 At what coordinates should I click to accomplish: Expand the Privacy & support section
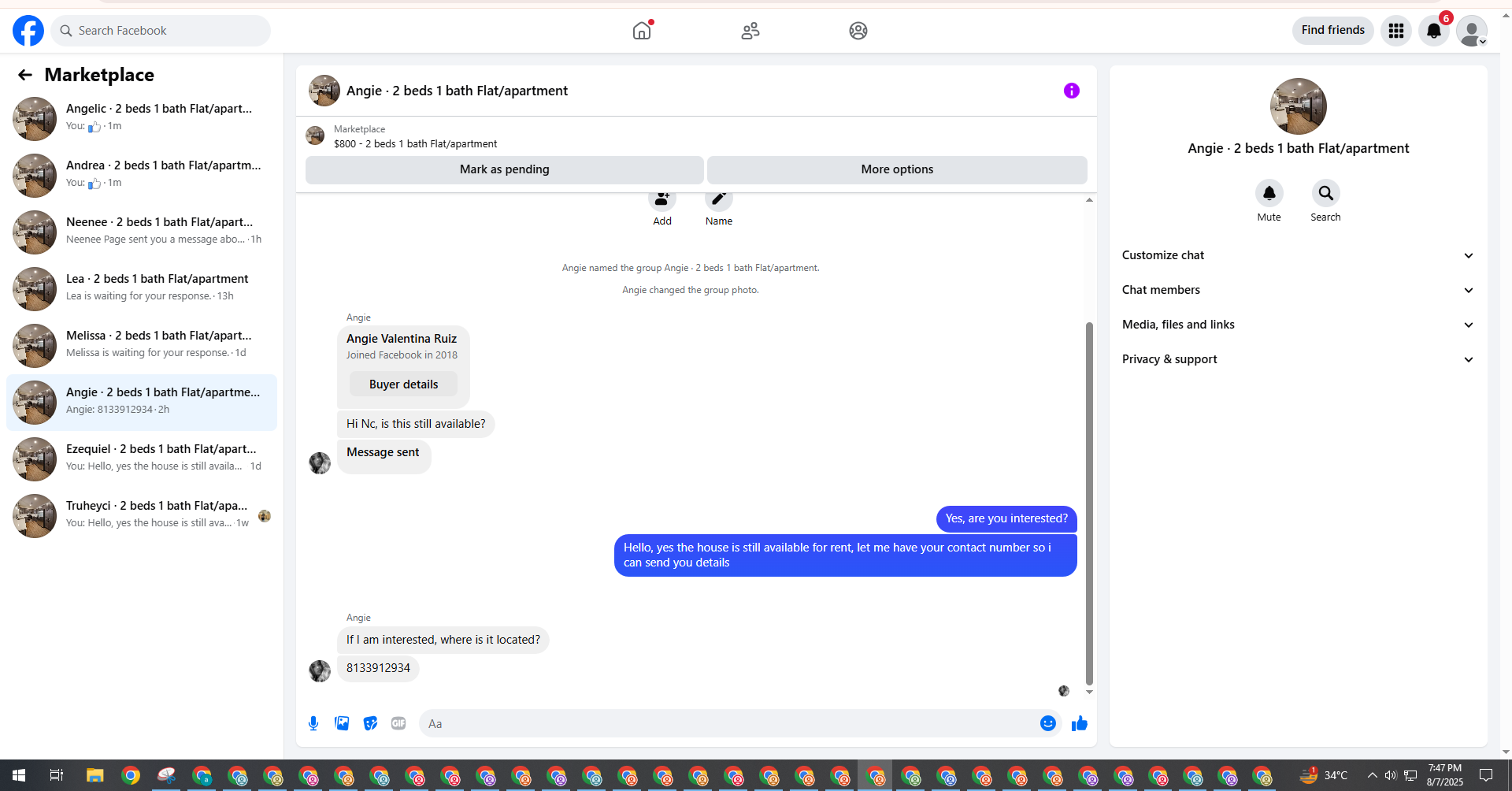tap(1299, 359)
